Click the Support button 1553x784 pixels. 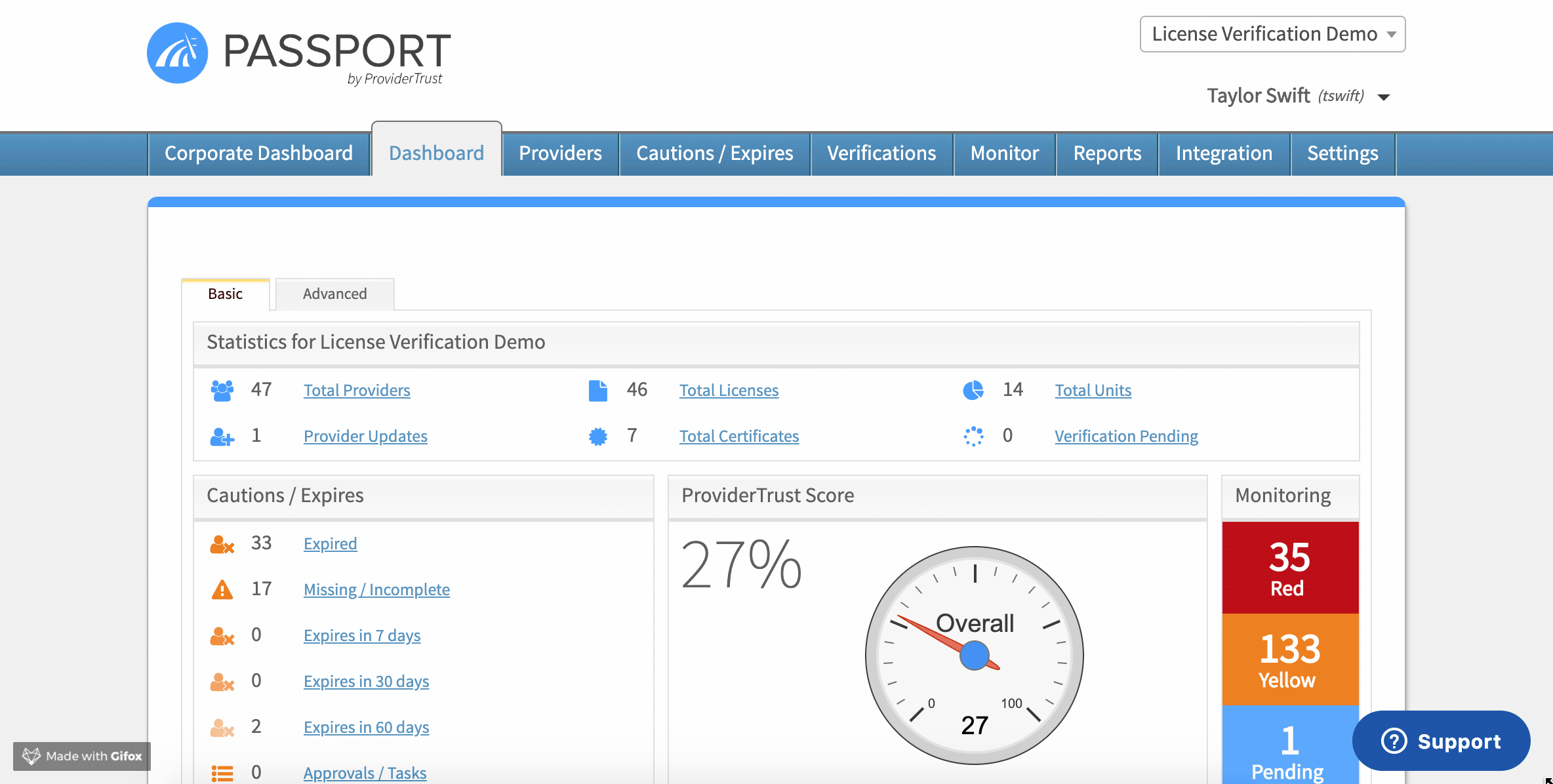tap(1441, 741)
